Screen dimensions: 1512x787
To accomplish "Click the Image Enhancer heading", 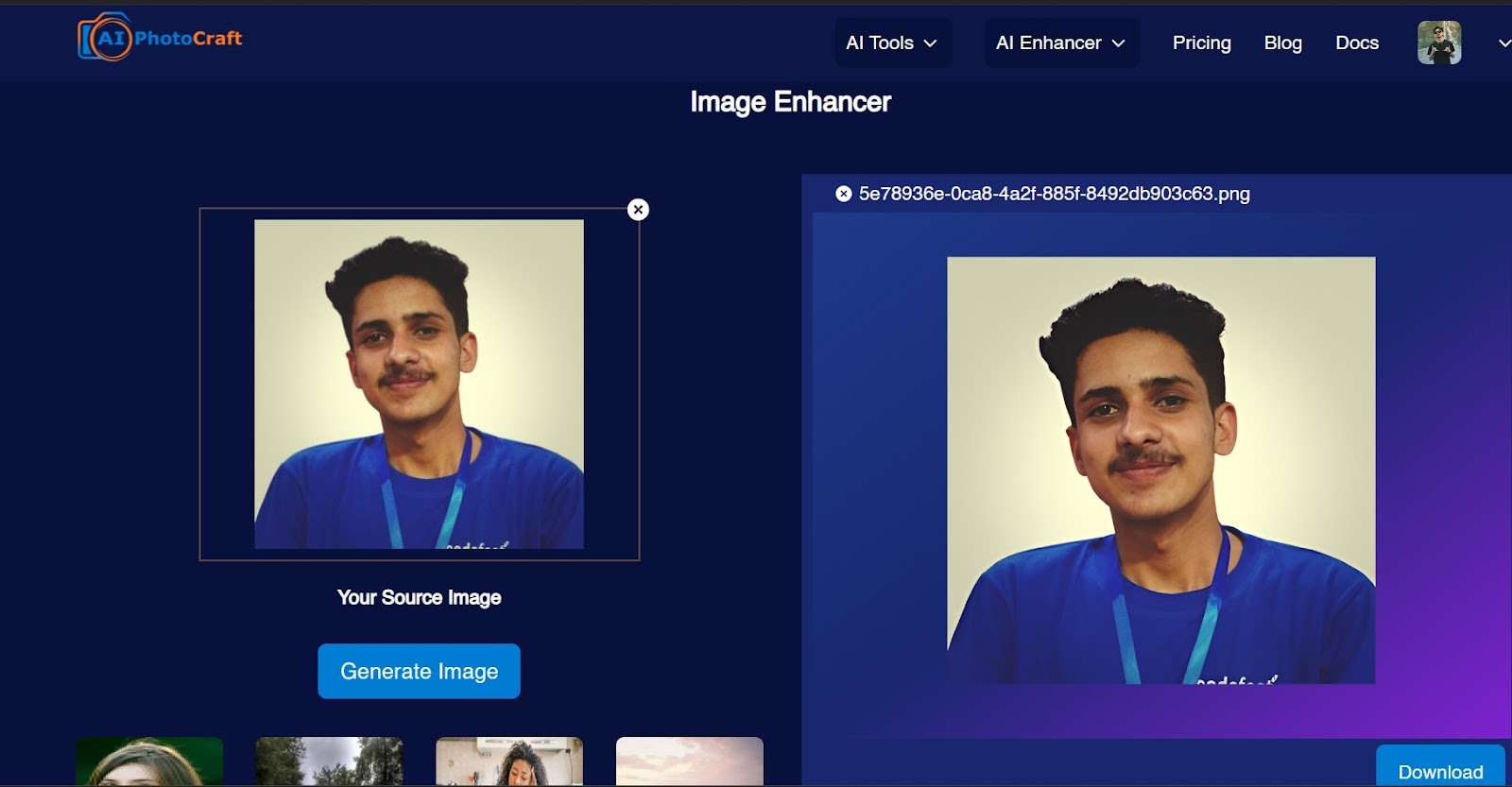I will click(x=790, y=102).
